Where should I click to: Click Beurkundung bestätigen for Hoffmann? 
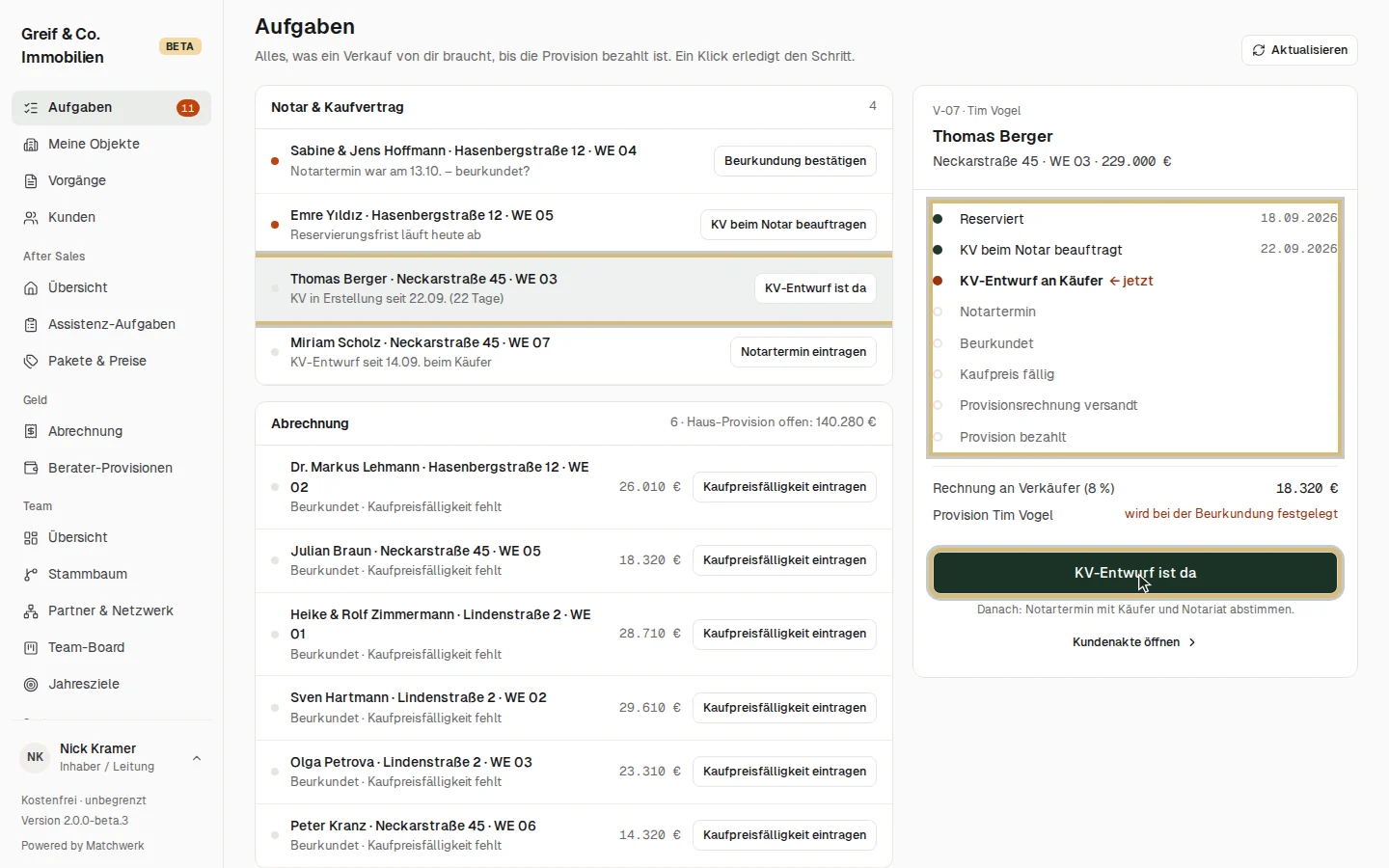795,161
